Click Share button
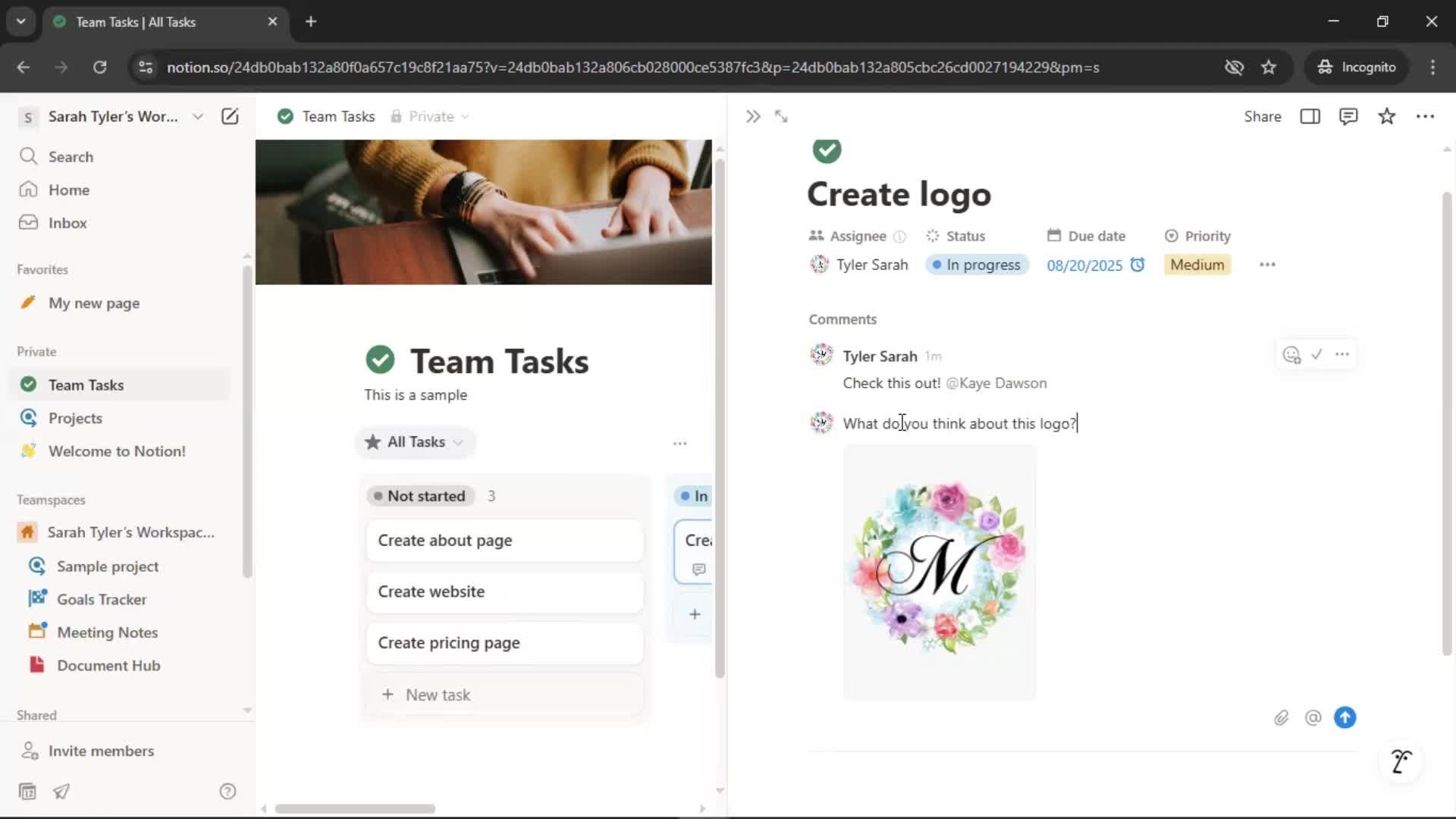1456x819 pixels. (x=1263, y=116)
